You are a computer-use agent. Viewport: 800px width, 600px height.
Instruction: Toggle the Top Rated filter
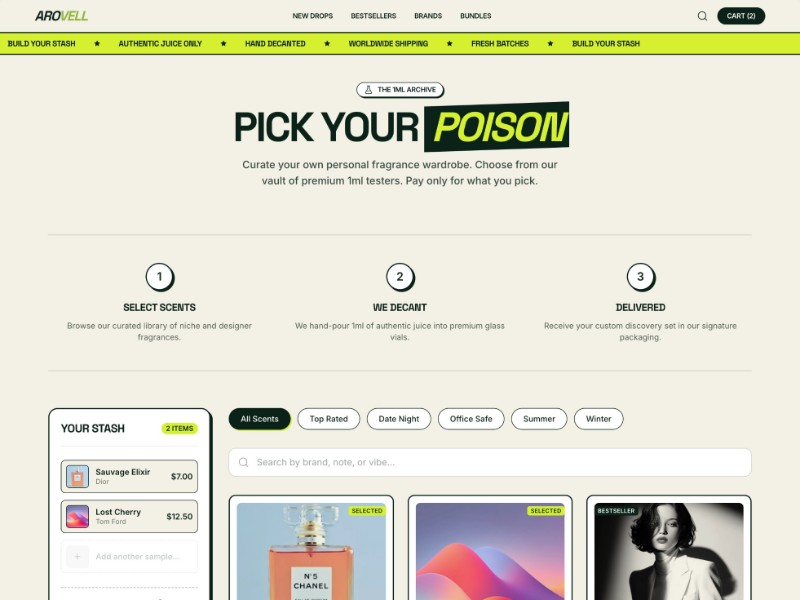tap(329, 419)
